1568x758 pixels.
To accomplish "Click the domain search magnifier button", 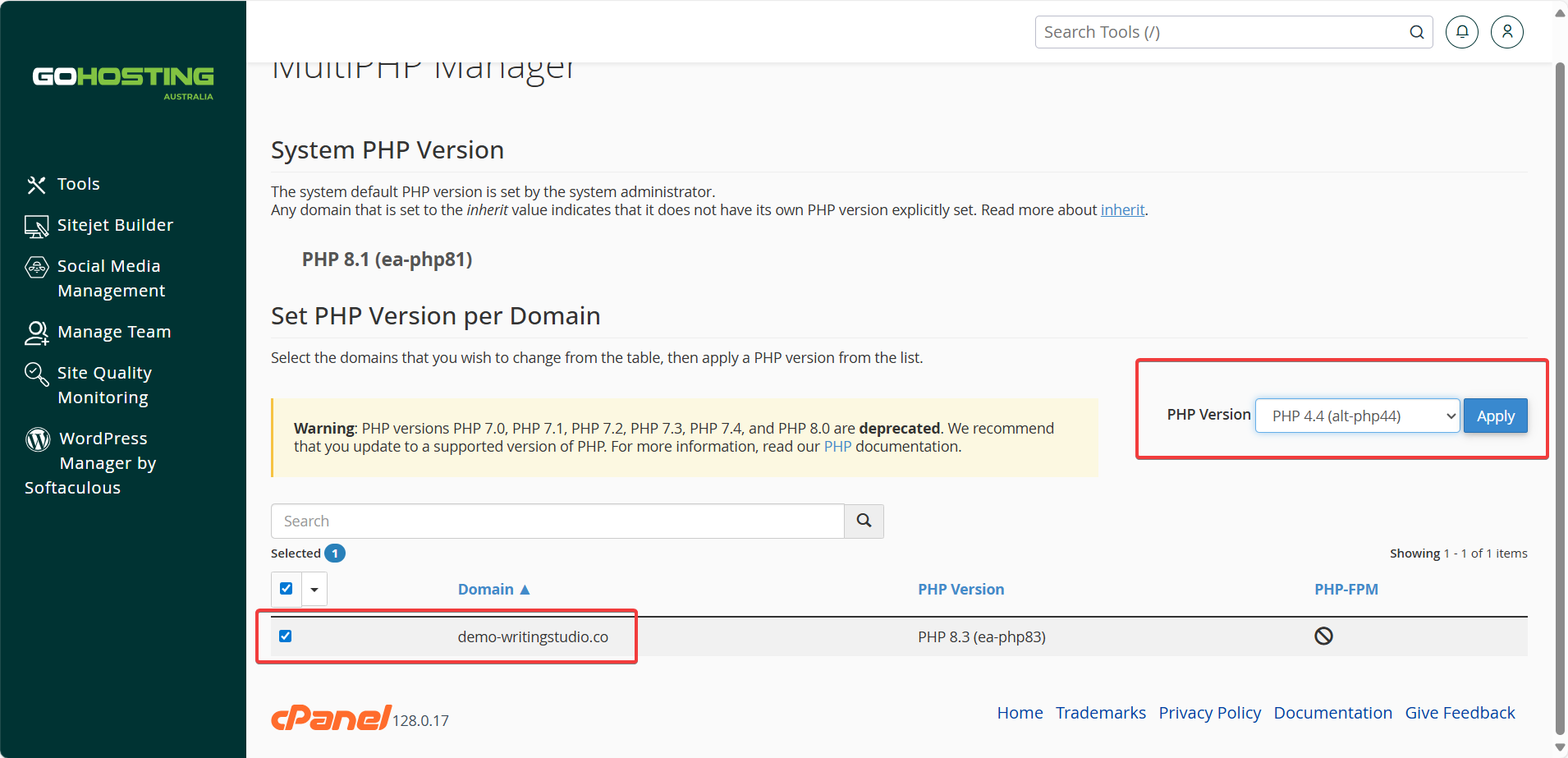I will point(864,521).
